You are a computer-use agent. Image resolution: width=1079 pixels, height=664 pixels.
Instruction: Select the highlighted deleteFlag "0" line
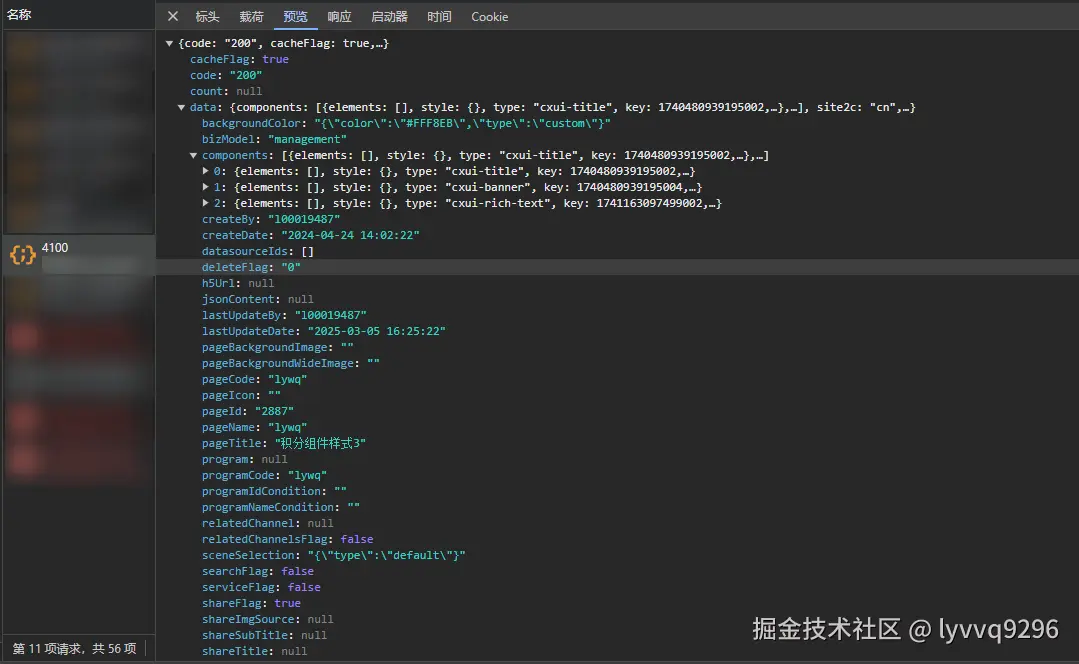251,267
